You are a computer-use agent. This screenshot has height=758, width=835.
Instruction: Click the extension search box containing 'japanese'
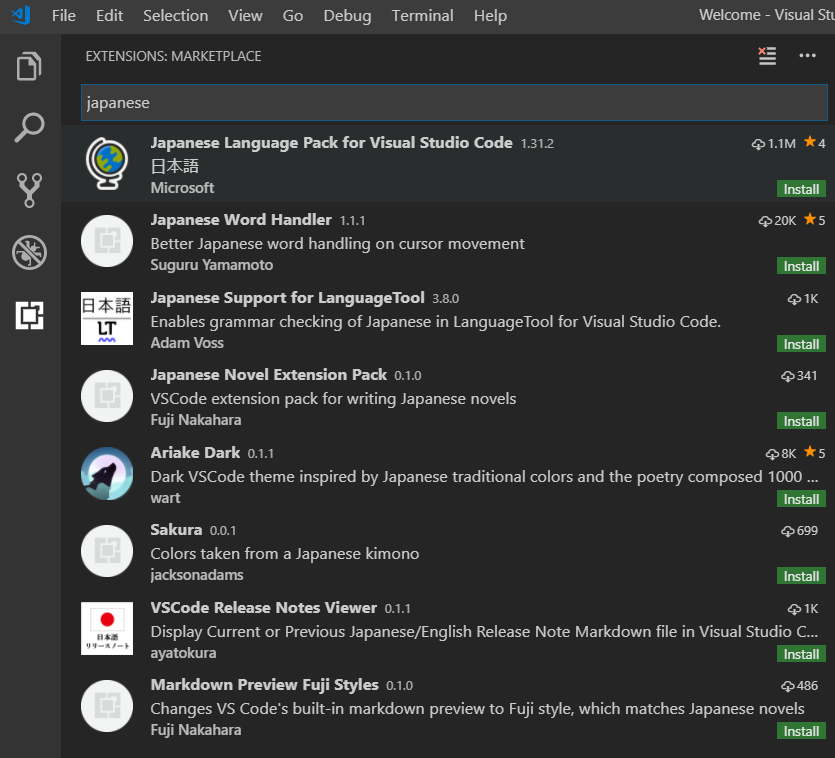pos(454,103)
